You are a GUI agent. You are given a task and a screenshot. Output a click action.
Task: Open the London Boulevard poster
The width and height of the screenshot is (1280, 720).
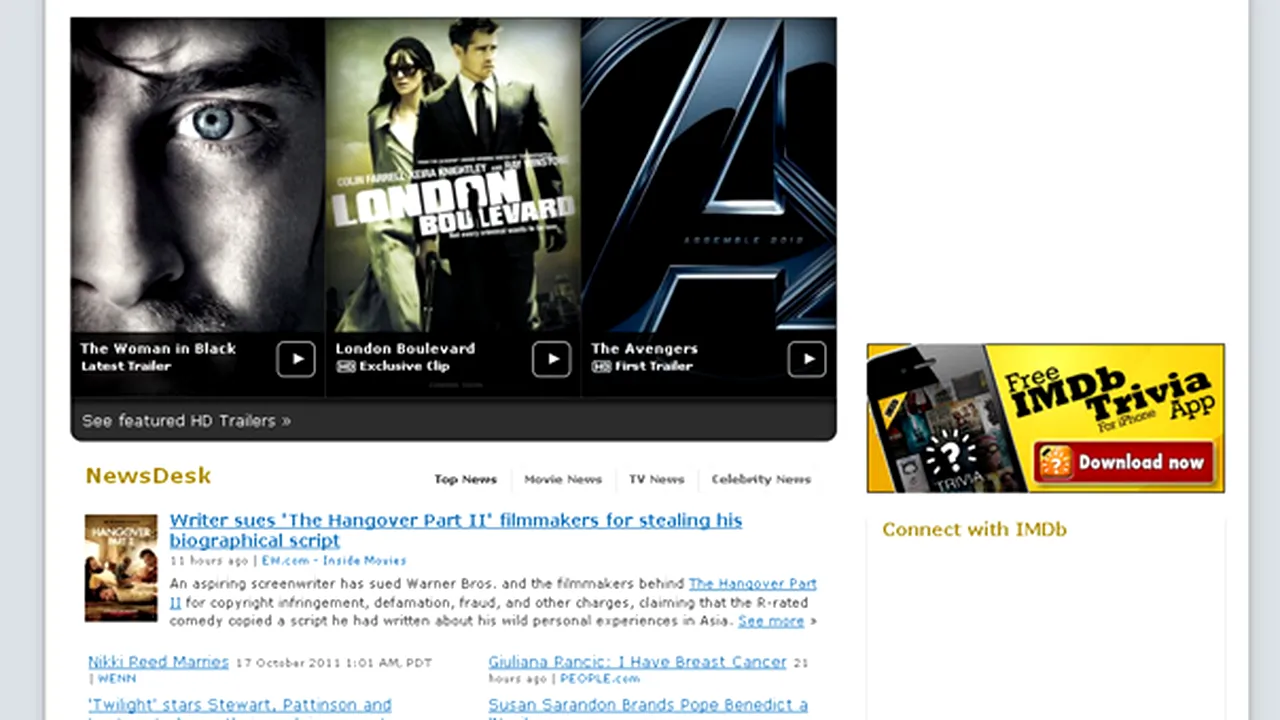pos(453,175)
